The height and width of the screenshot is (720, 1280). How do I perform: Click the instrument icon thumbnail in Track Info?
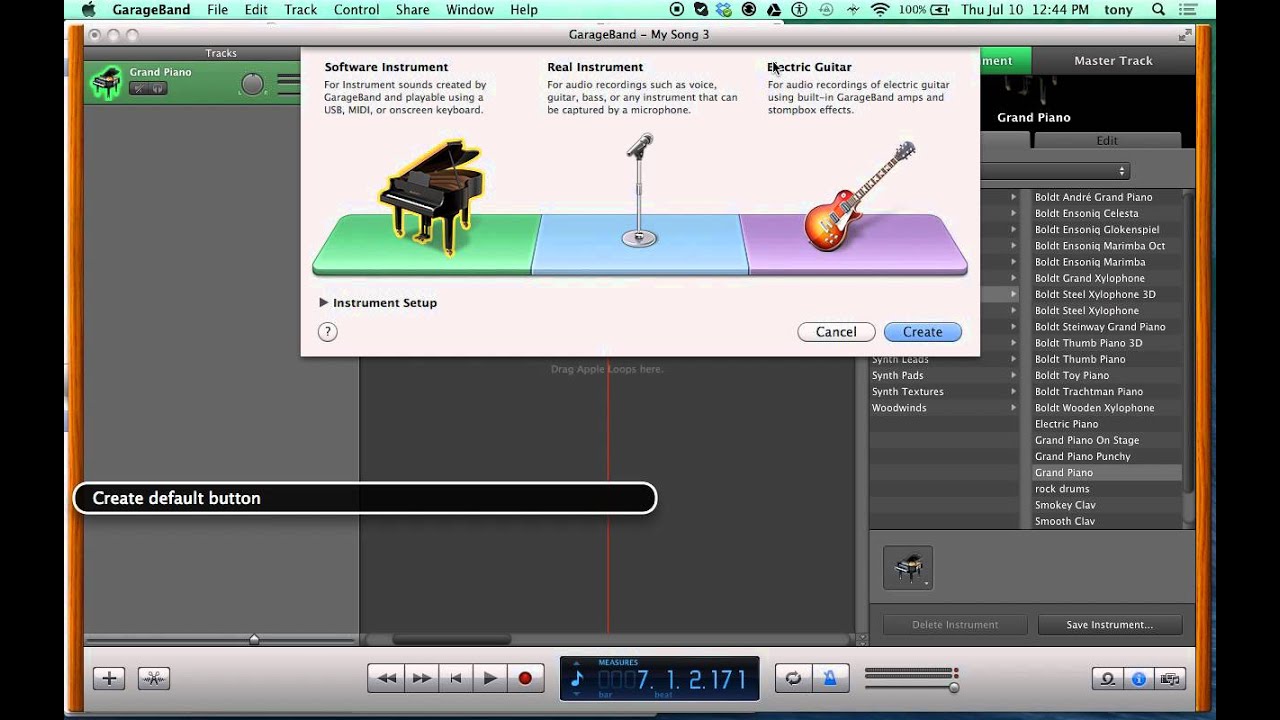point(908,567)
